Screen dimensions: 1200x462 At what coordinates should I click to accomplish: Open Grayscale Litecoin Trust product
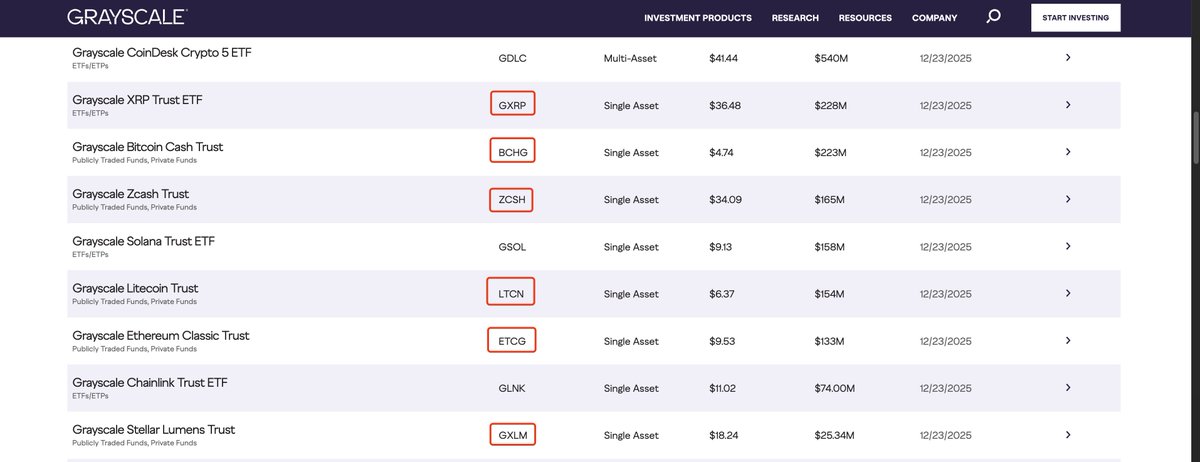[x=135, y=288]
